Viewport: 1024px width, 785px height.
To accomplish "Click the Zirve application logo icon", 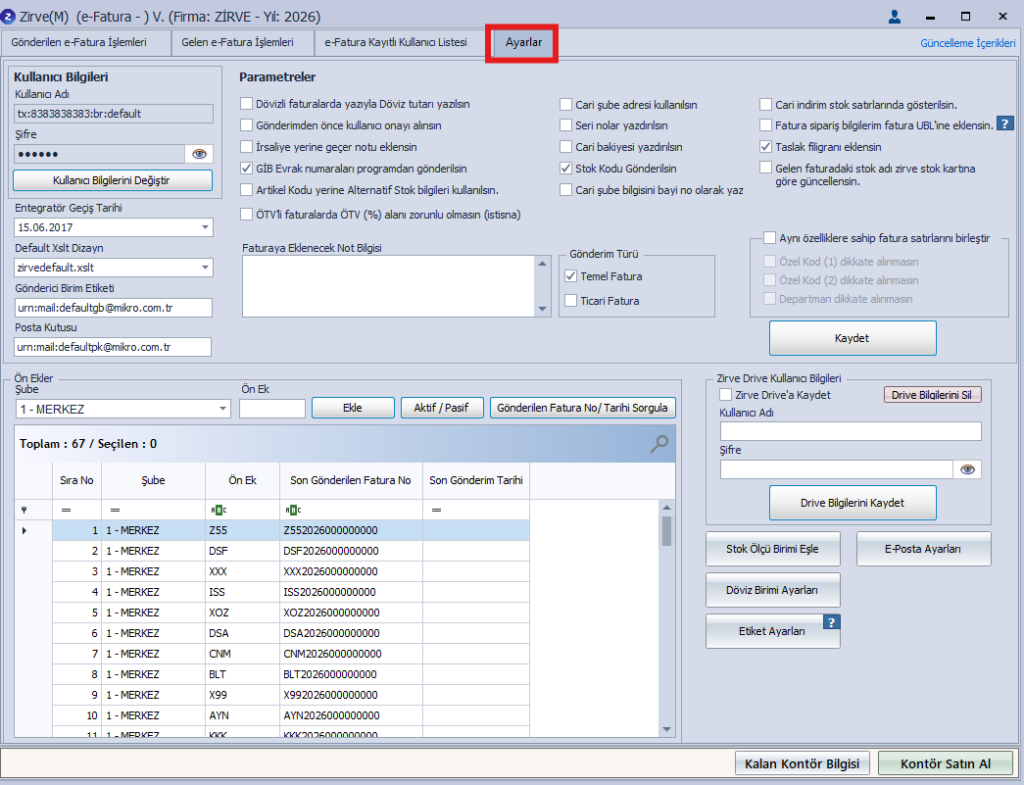I will tap(8, 16).
